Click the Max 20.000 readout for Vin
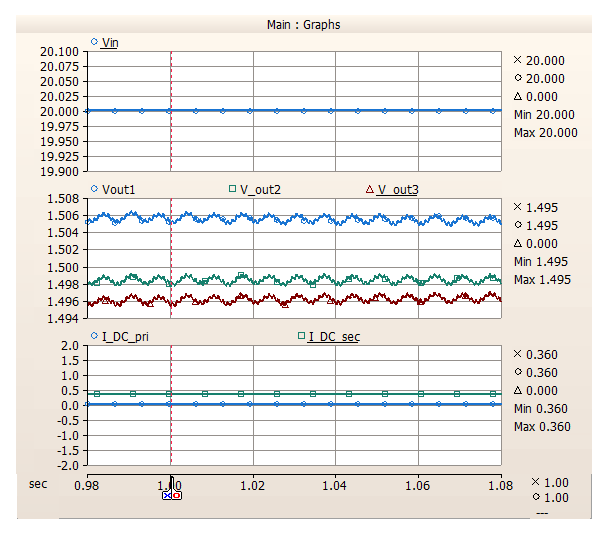This screenshot has width=606, height=534. tap(545, 132)
